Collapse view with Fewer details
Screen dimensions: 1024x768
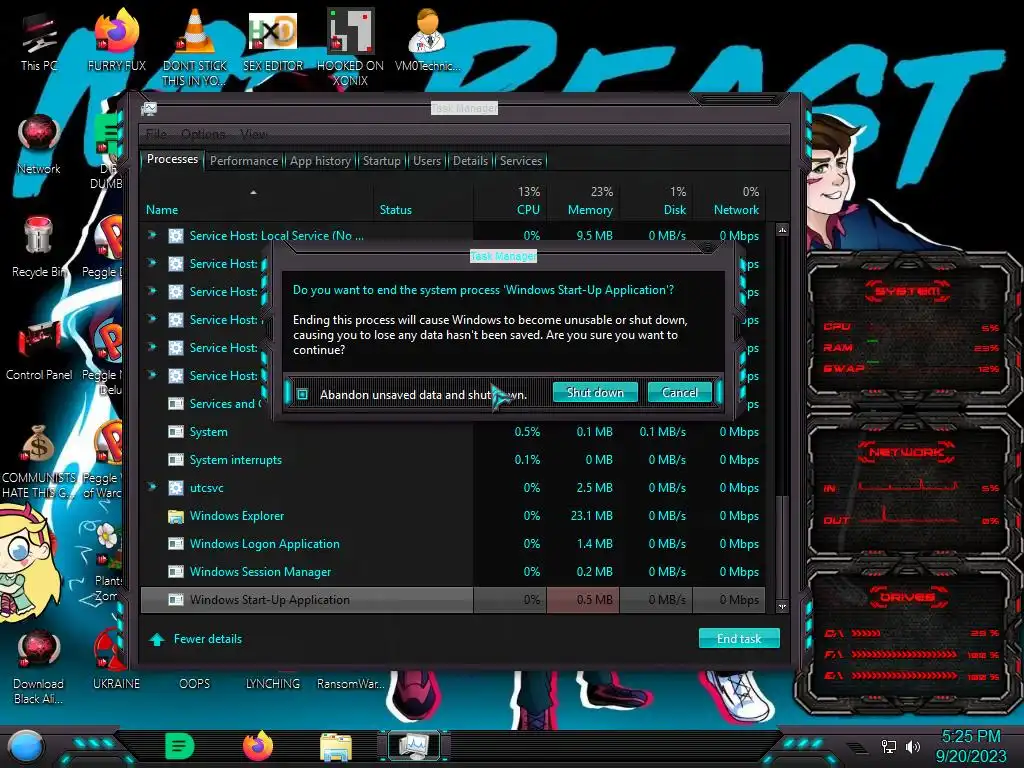click(195, 639)
